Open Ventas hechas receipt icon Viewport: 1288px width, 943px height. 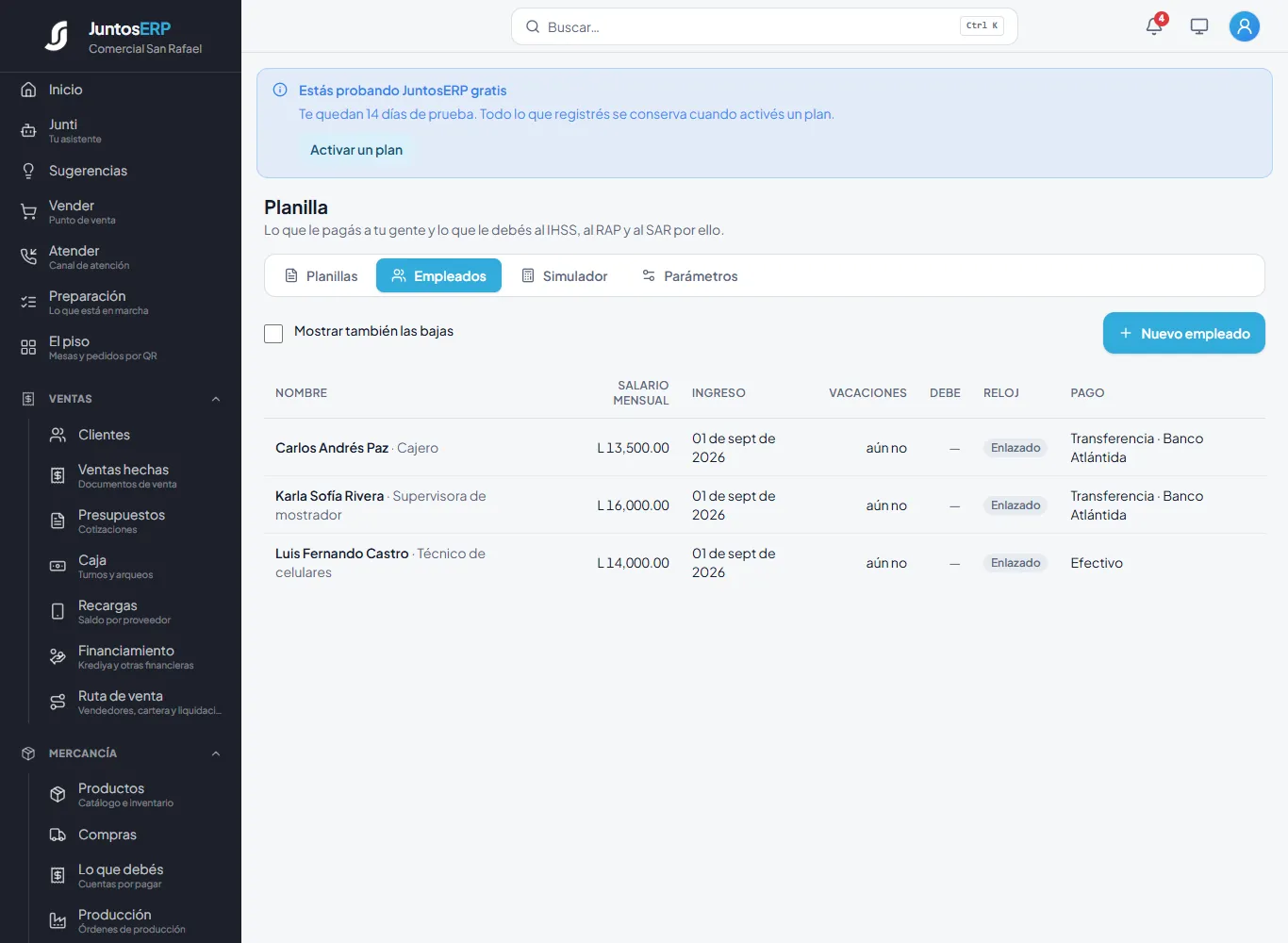58,475
